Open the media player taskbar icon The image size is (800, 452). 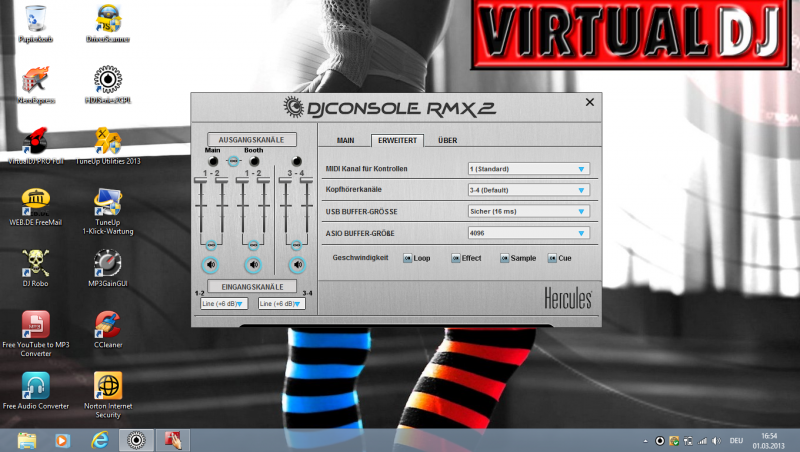pyautogui.click(x=62, y=440)
